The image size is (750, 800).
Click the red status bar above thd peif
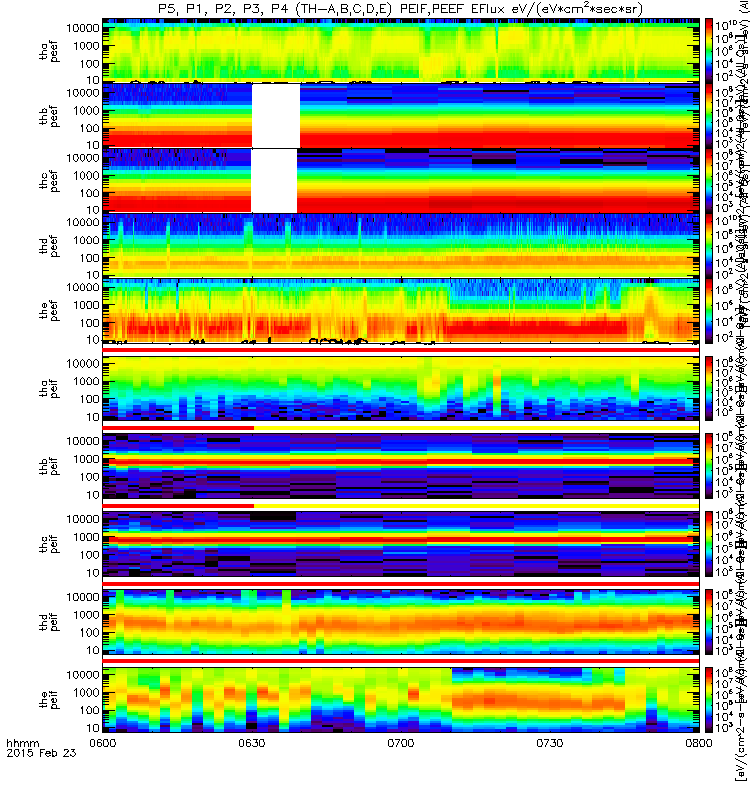pos(401,584)
